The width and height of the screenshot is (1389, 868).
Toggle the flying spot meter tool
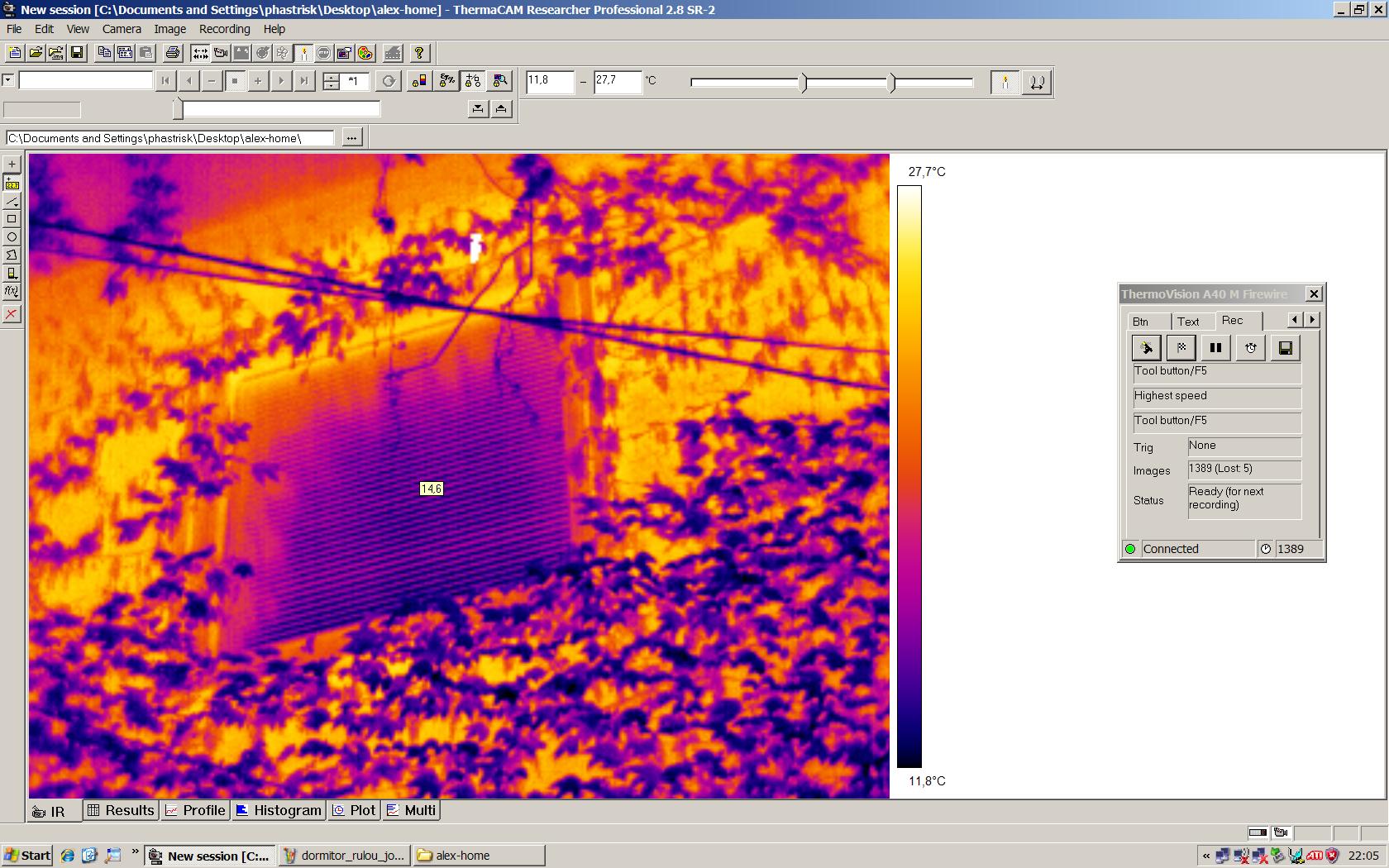pyautogui.click(x=12, y=184)
